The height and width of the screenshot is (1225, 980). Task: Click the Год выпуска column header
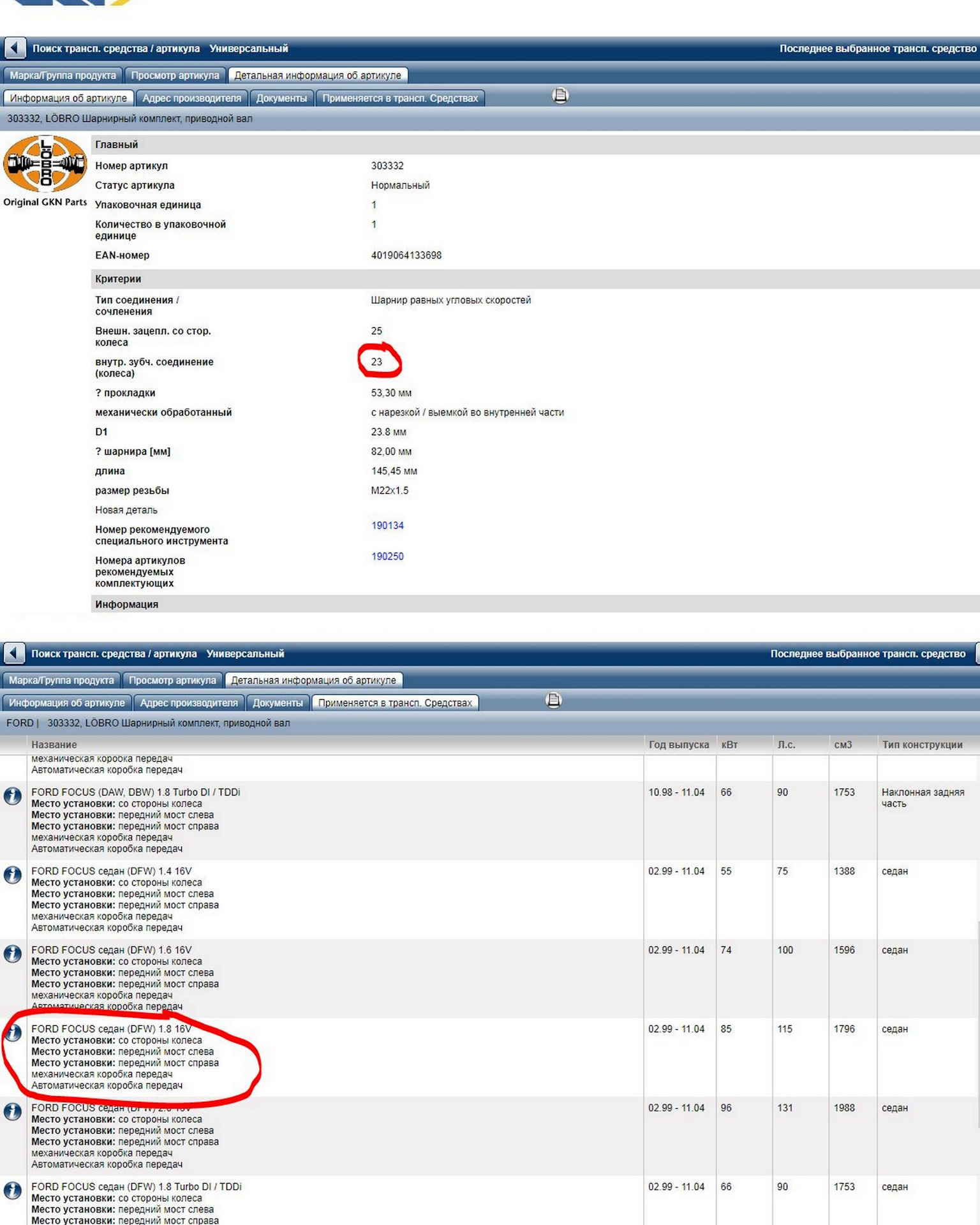point(679,745)
